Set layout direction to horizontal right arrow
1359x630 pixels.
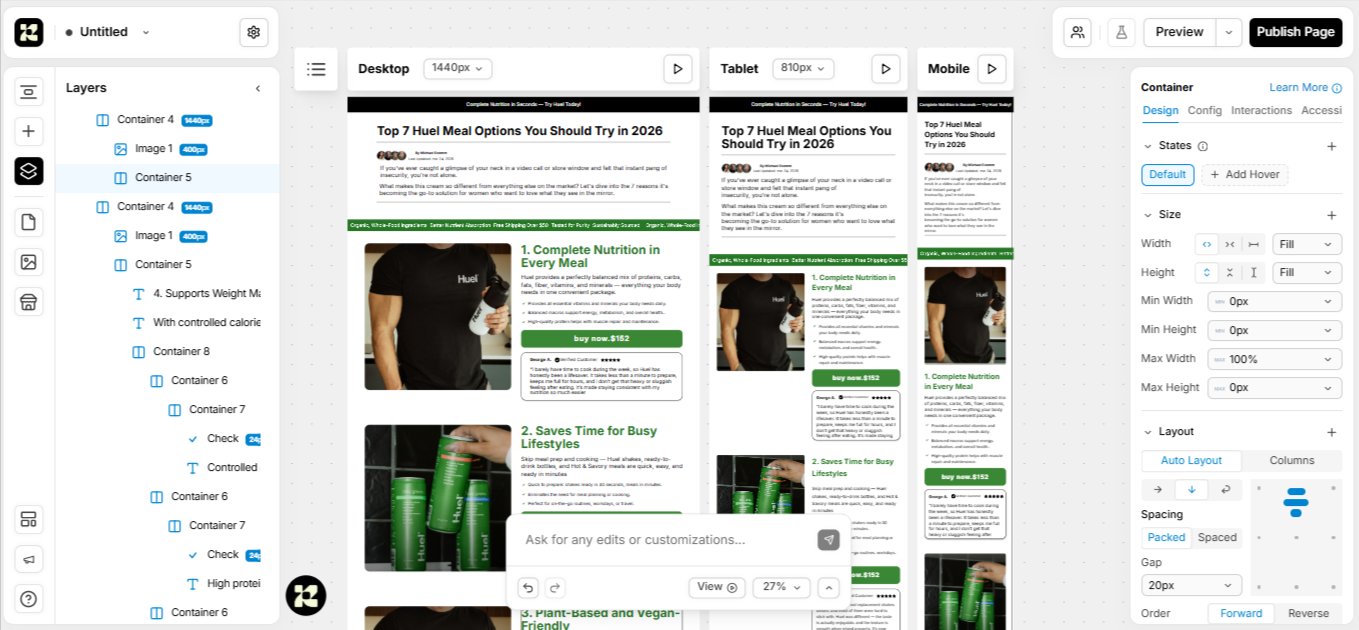tap(1158, 490)
